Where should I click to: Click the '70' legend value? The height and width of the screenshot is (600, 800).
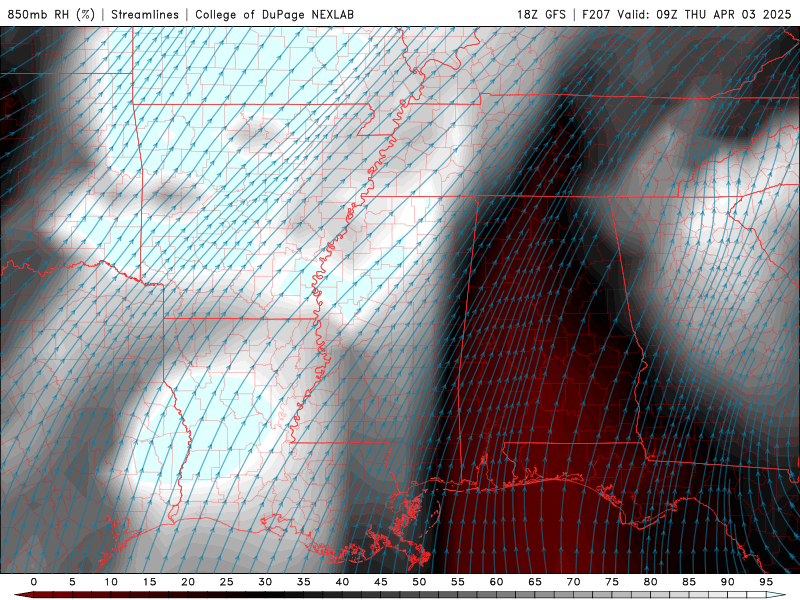pyautogui.click(x=573, y=582)
